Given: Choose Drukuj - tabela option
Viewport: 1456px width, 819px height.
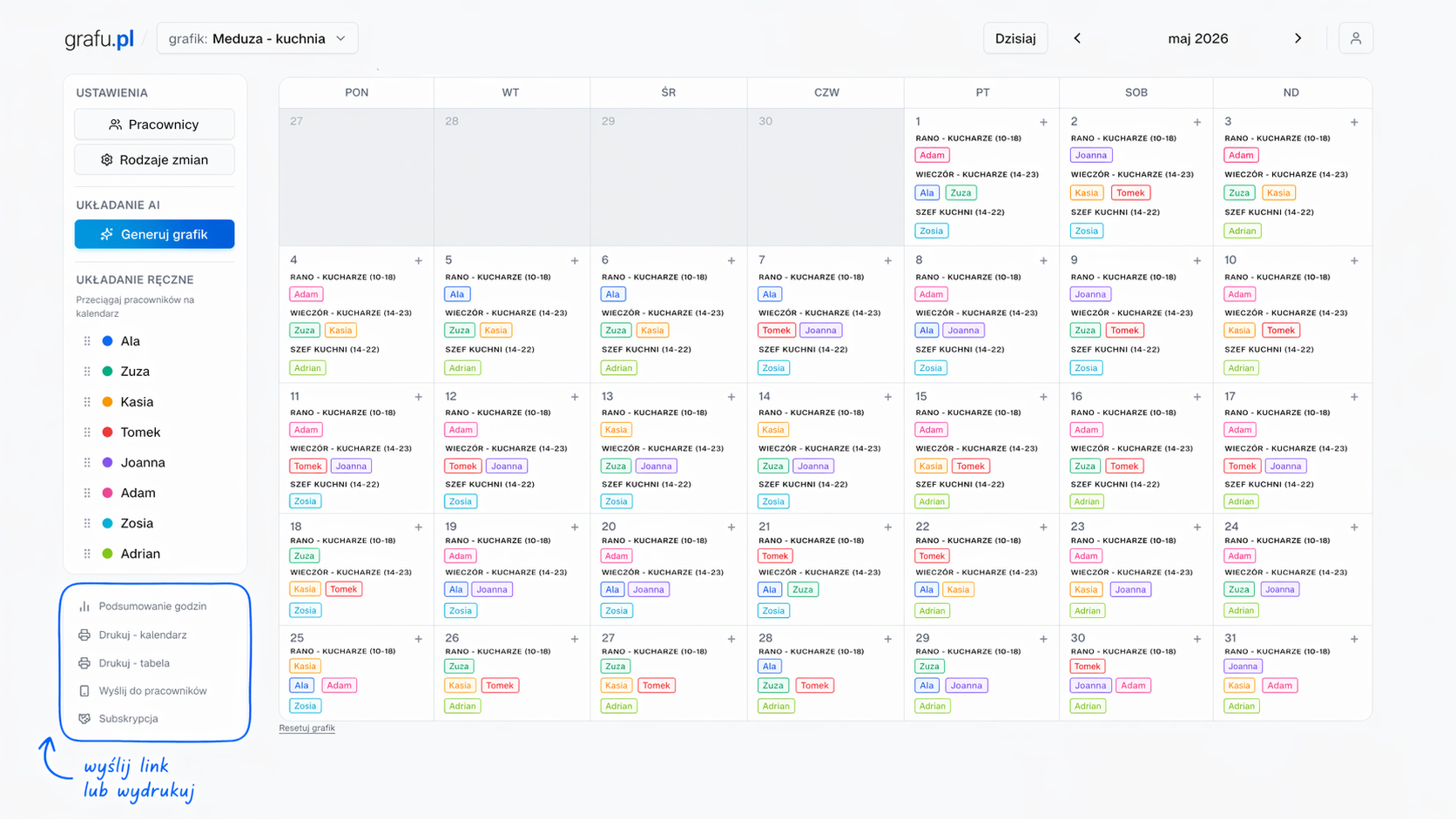Looking at the screenshot, I should tap(134, 663).
